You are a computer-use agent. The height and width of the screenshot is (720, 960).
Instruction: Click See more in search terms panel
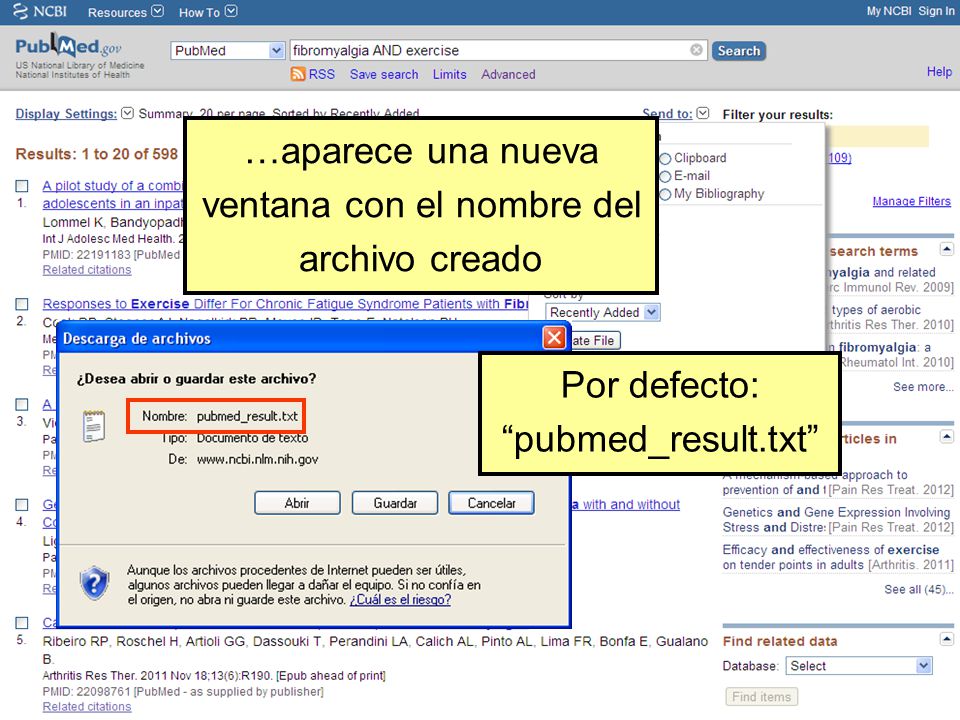pos(923,387)
